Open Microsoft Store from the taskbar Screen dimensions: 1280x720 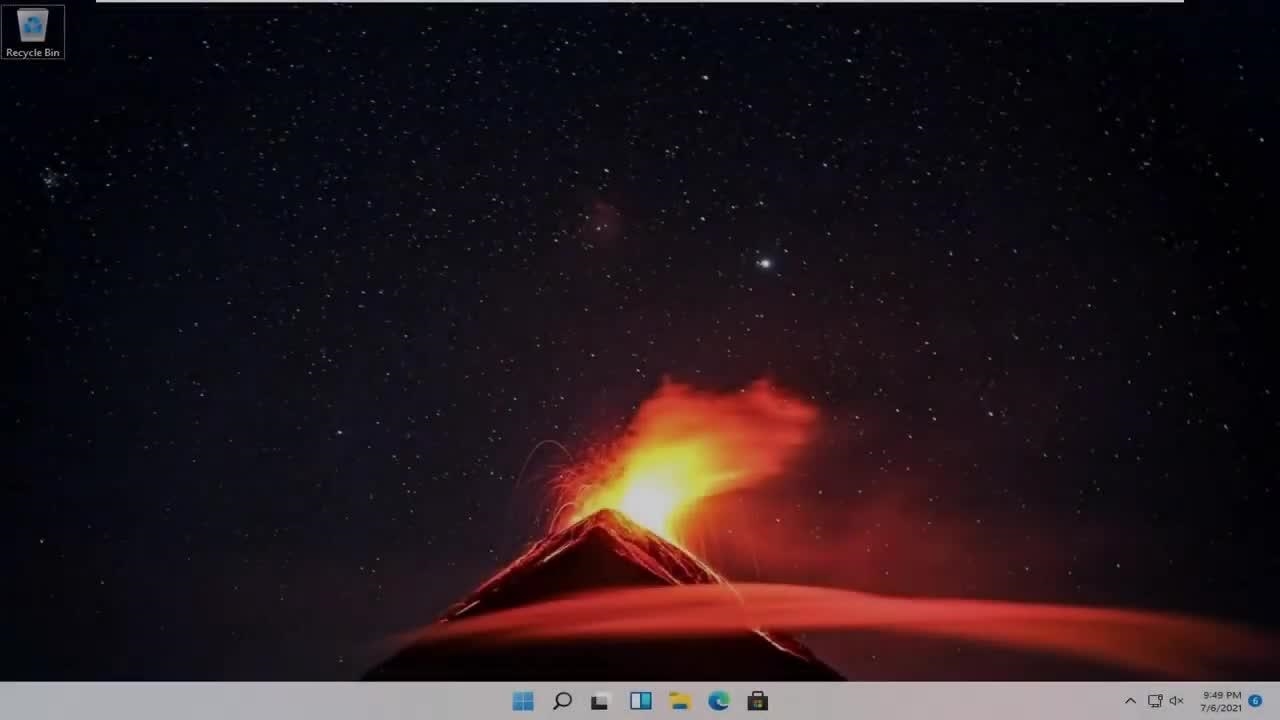(x=758, y=701)
